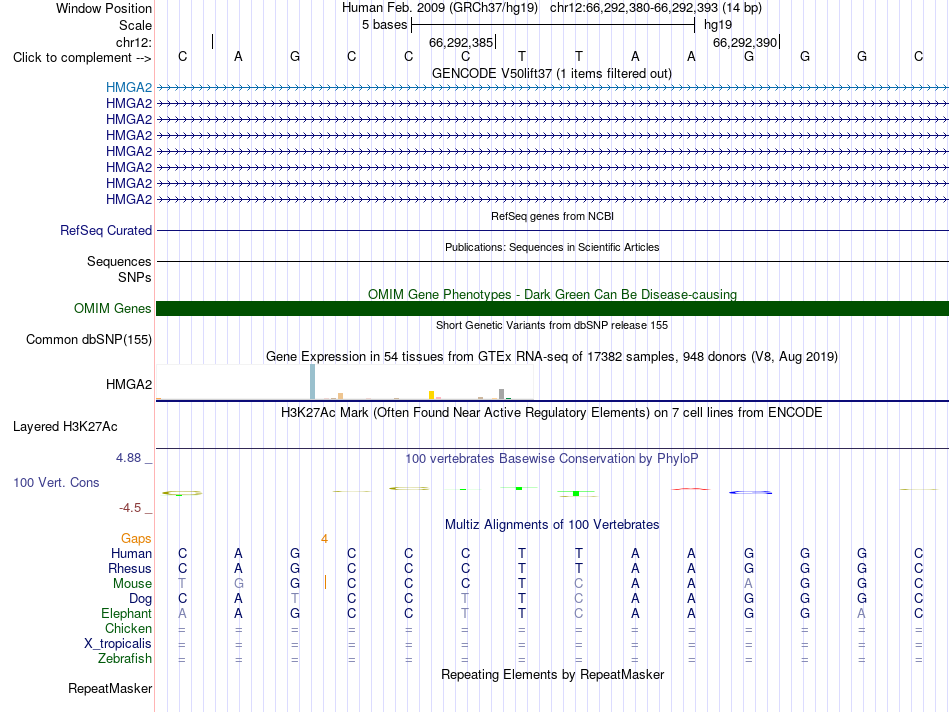This screenshot has width=950, height=712.
Task: Click the 66,292,385 position marker
Action: pyautogui.click(x=460, y=42)
